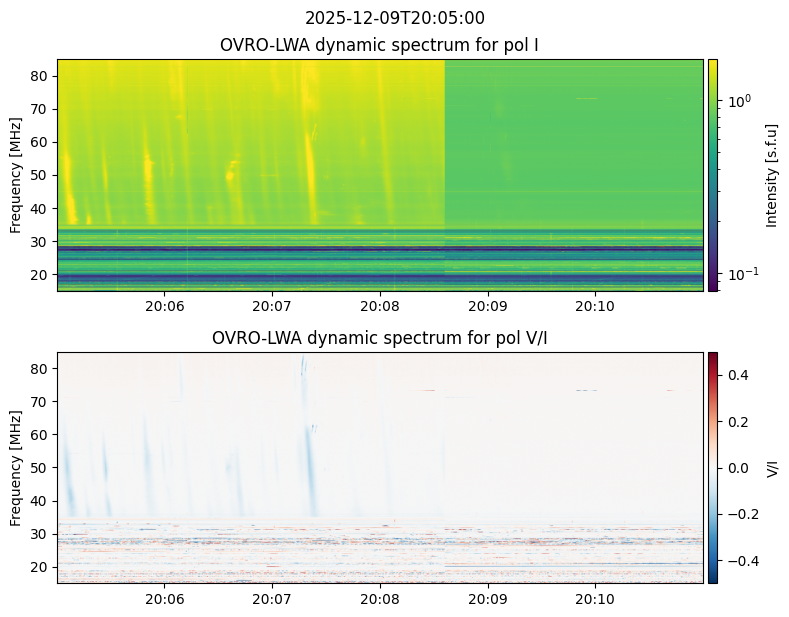
Task: Click the bottom plot's Frequency [MHz] axis label
Action: (17, 468)
